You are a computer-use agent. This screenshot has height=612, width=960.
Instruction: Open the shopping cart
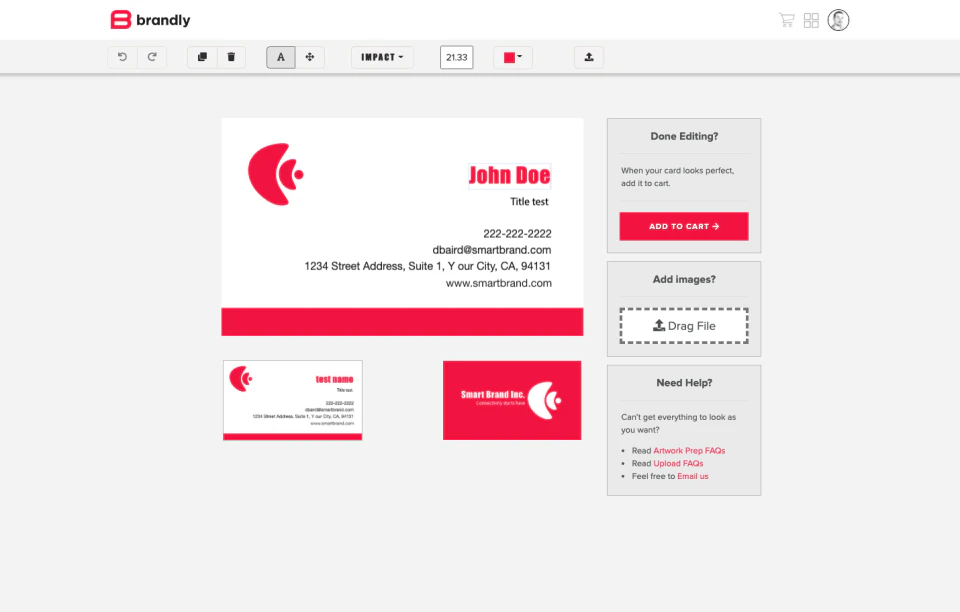[x=786, y=19]
